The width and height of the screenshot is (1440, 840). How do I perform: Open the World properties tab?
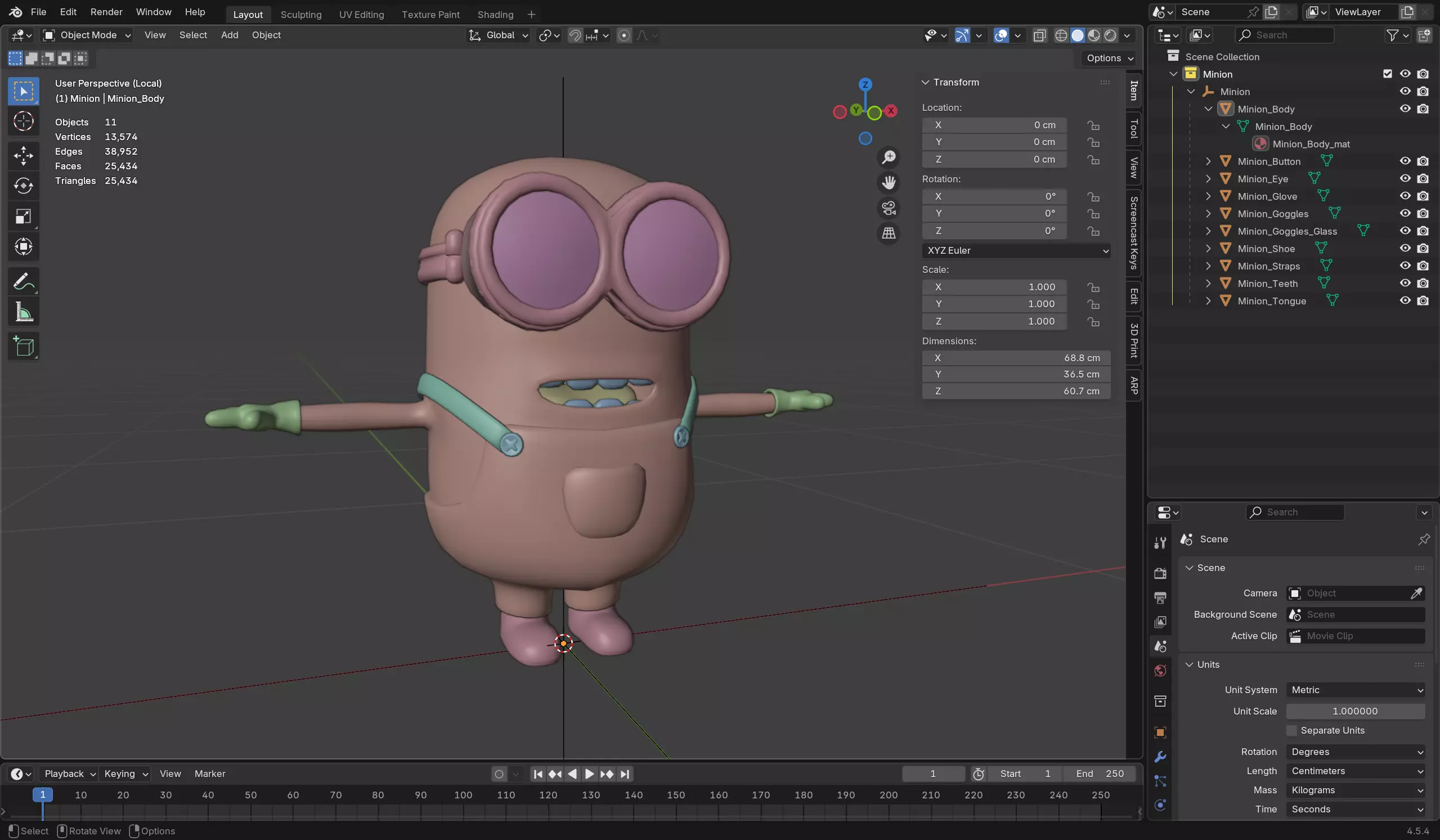click(x=1160, y=671)
